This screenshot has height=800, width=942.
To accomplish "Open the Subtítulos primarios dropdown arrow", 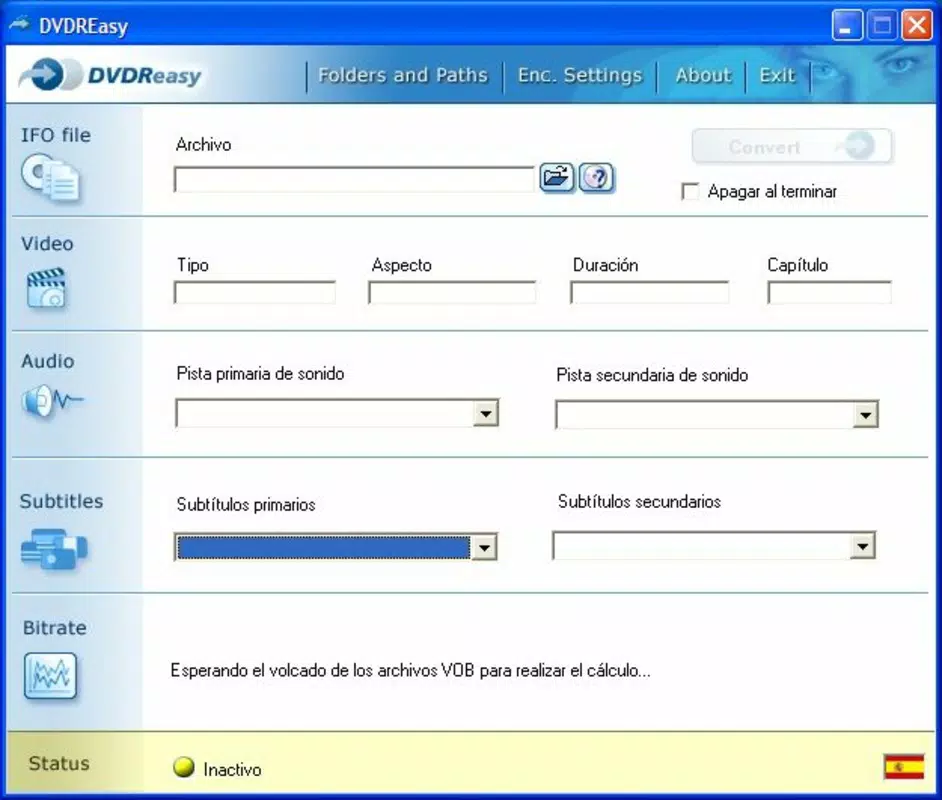I will click(x=484, y=547).
